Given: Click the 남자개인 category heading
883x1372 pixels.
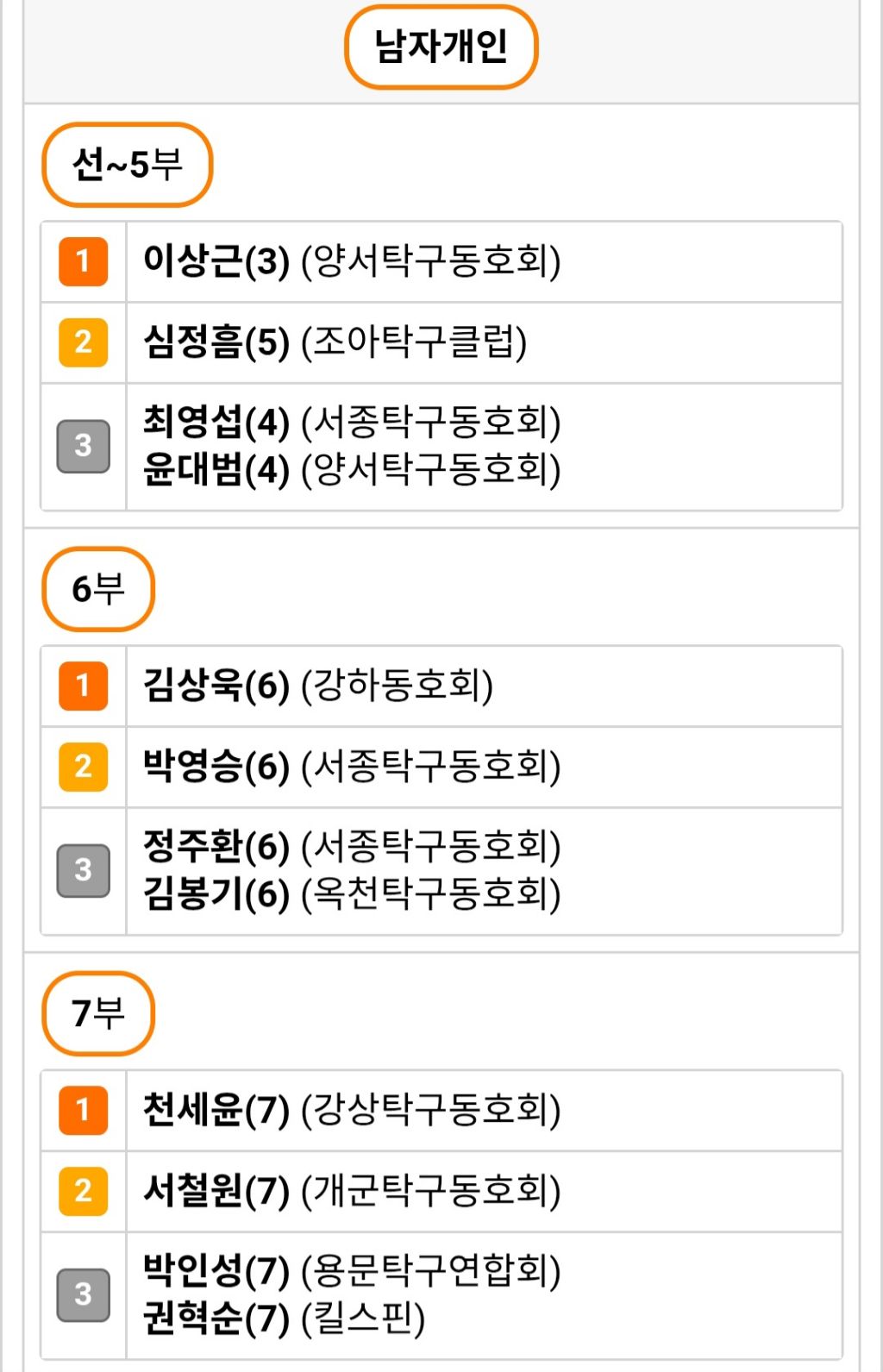Looking at the screenshot, I should pyautogui.click(x=441, y=47).
